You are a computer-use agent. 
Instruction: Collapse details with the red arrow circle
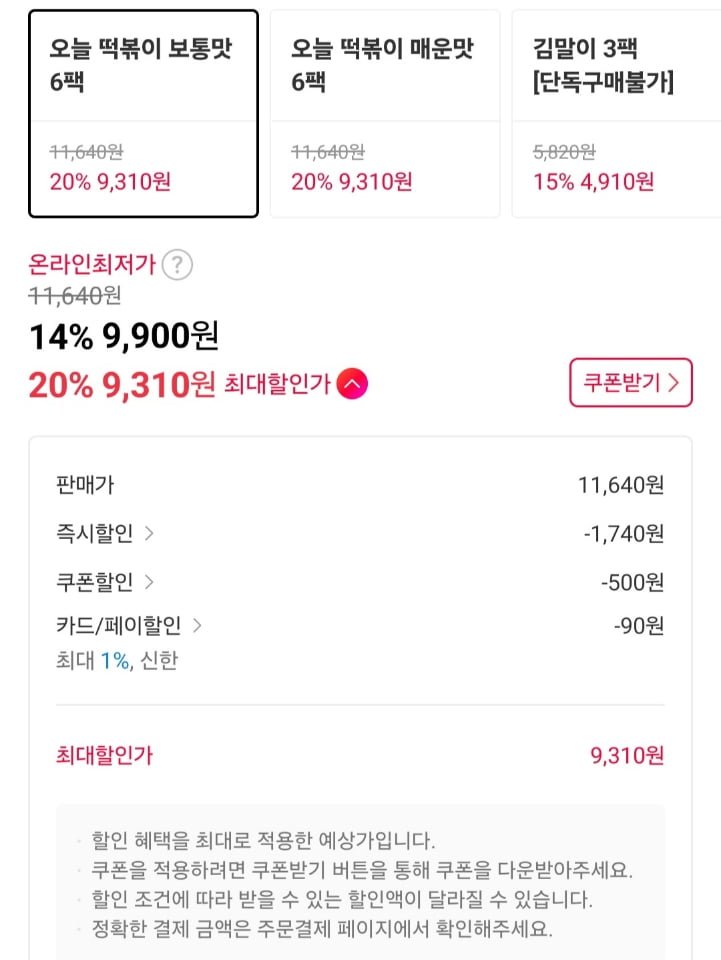(352, 384)
